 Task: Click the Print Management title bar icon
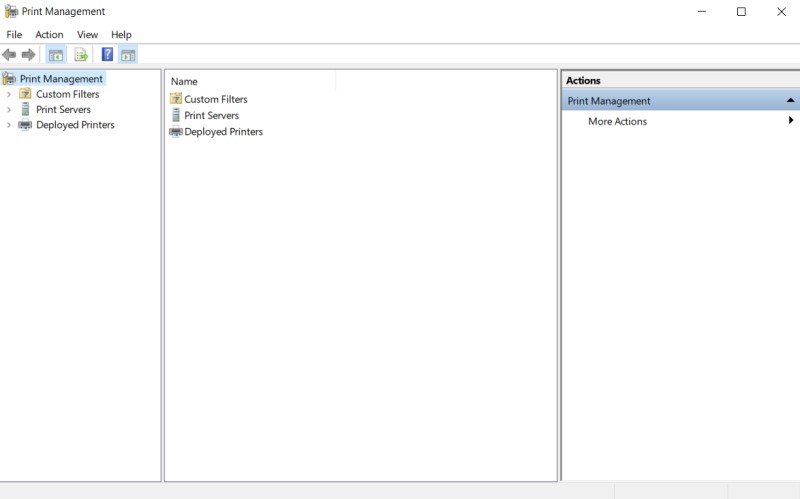tap(11, 11)
